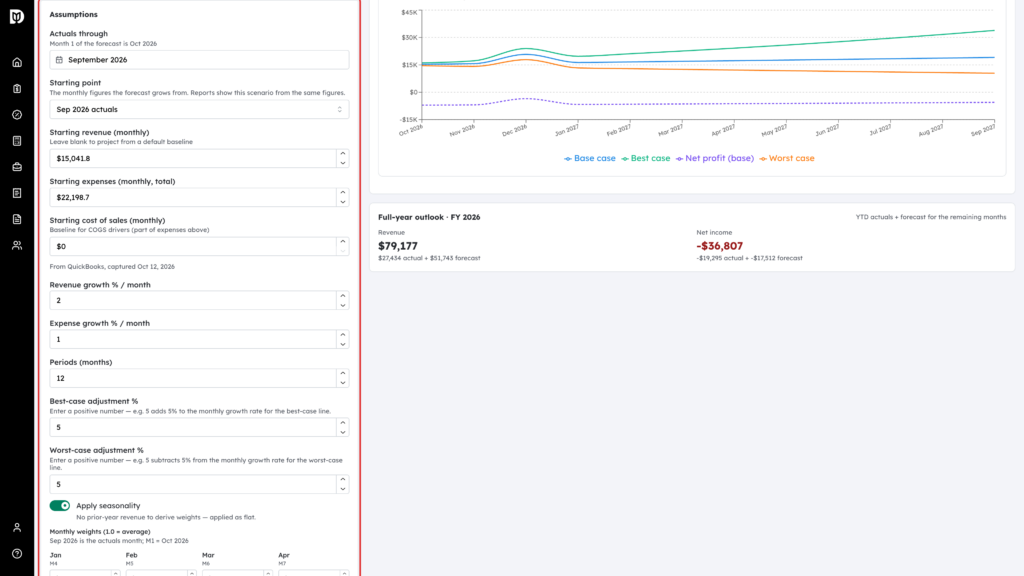Toggle the Best case legend series
The height and width of the screenshot is (576, 1024).
point(646,158)
